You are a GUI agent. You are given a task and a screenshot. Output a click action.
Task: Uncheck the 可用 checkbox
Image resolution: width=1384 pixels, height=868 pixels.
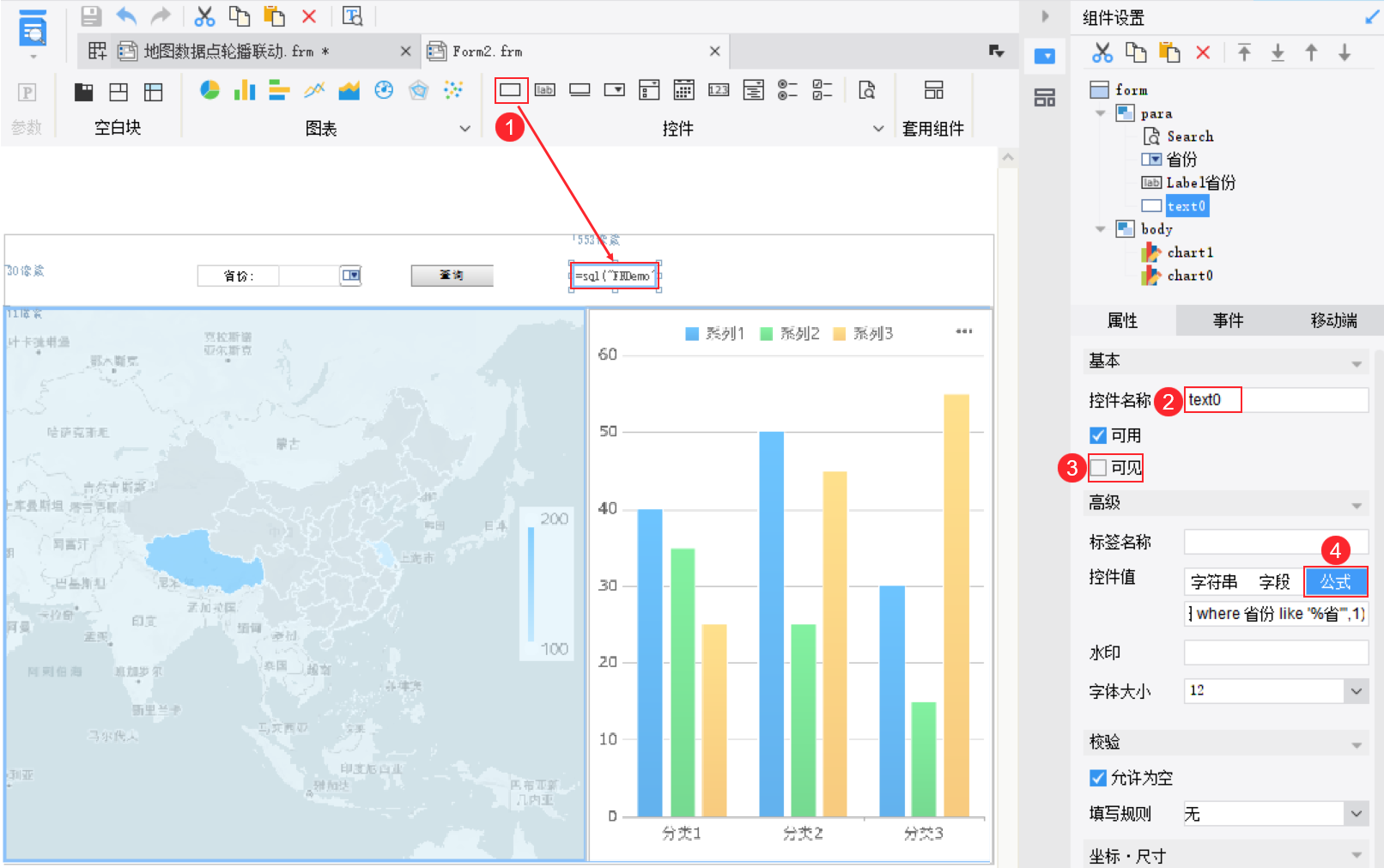(1098, 435)
